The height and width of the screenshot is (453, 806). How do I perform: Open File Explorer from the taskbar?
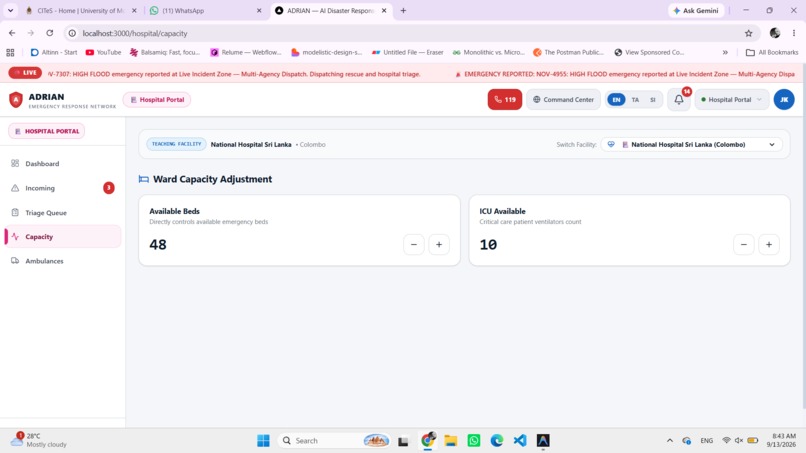(x=451, y=441)
